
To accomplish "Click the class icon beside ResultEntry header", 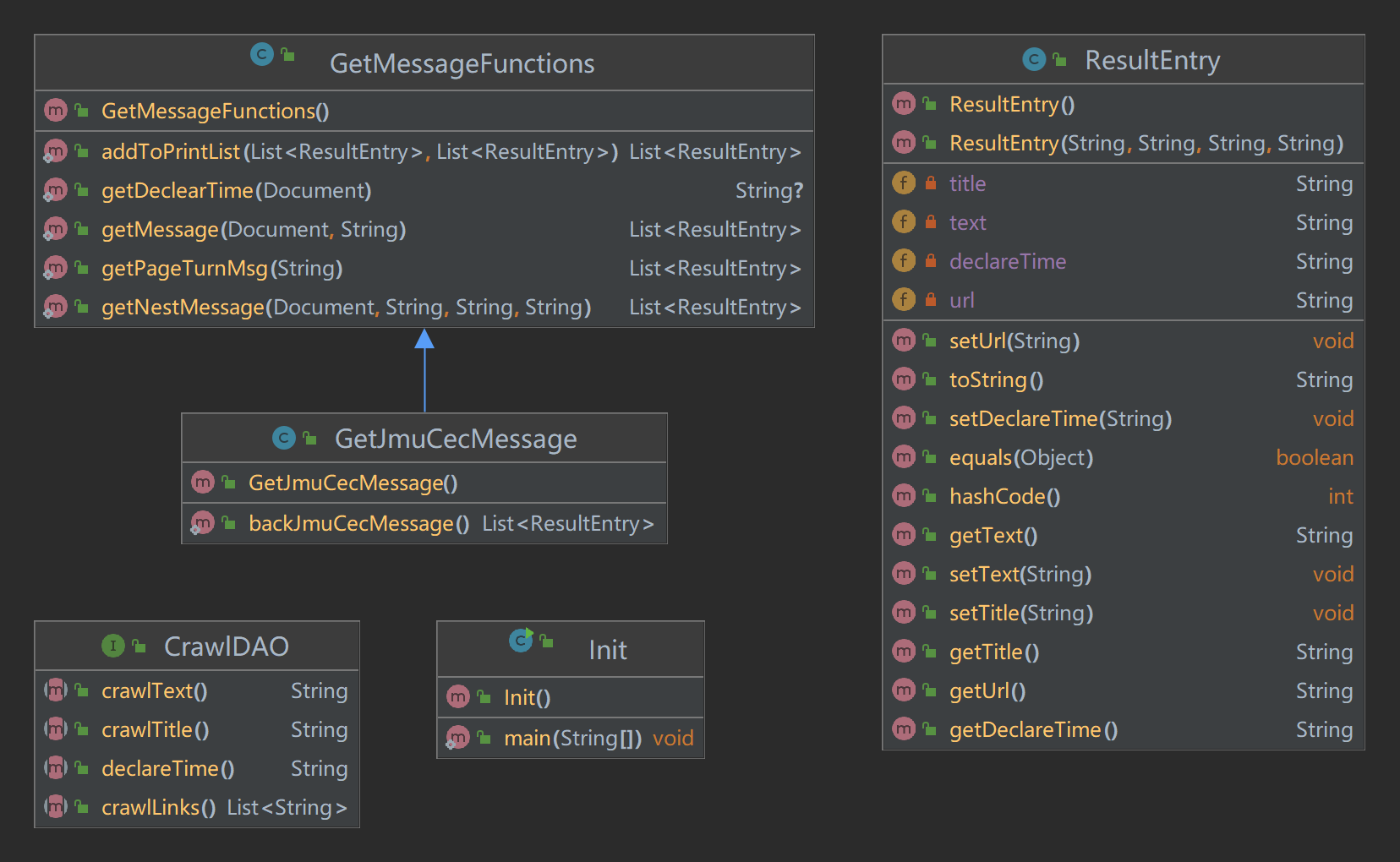I will coord(1033,59).
